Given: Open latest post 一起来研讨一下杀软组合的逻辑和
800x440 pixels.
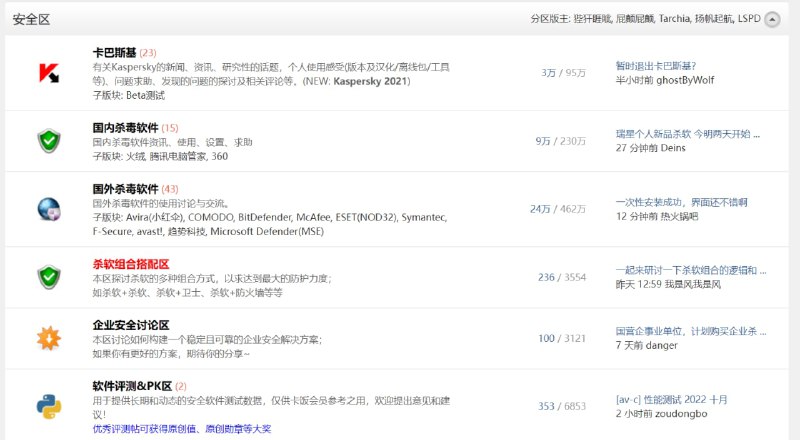Looking at the screenshot, I should click(691, 270).
